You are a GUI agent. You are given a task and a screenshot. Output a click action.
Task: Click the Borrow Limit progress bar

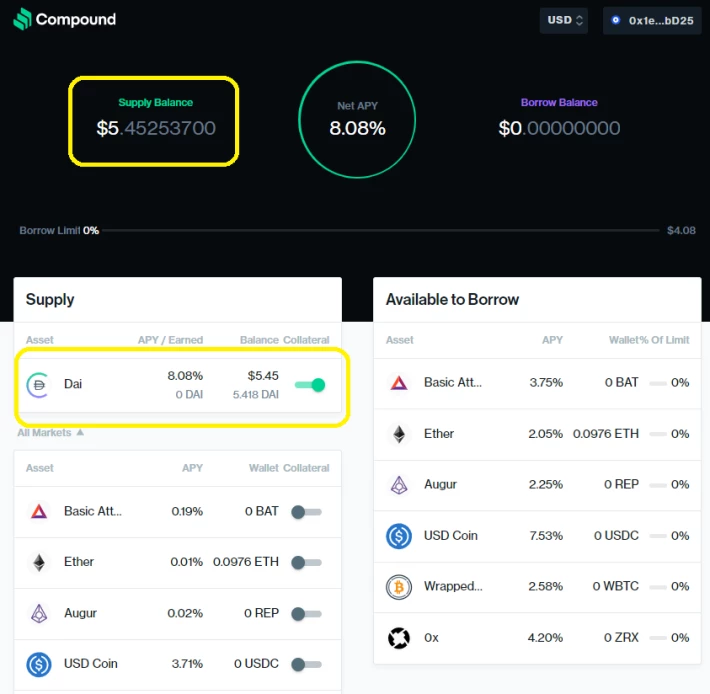380,230
